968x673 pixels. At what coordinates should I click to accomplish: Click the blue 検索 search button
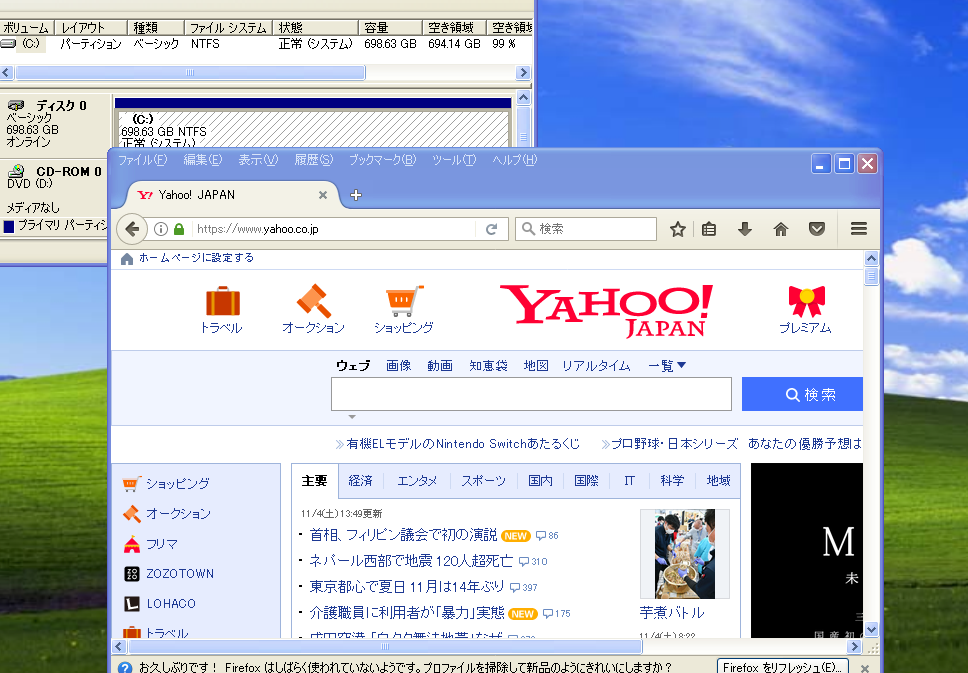803,394
